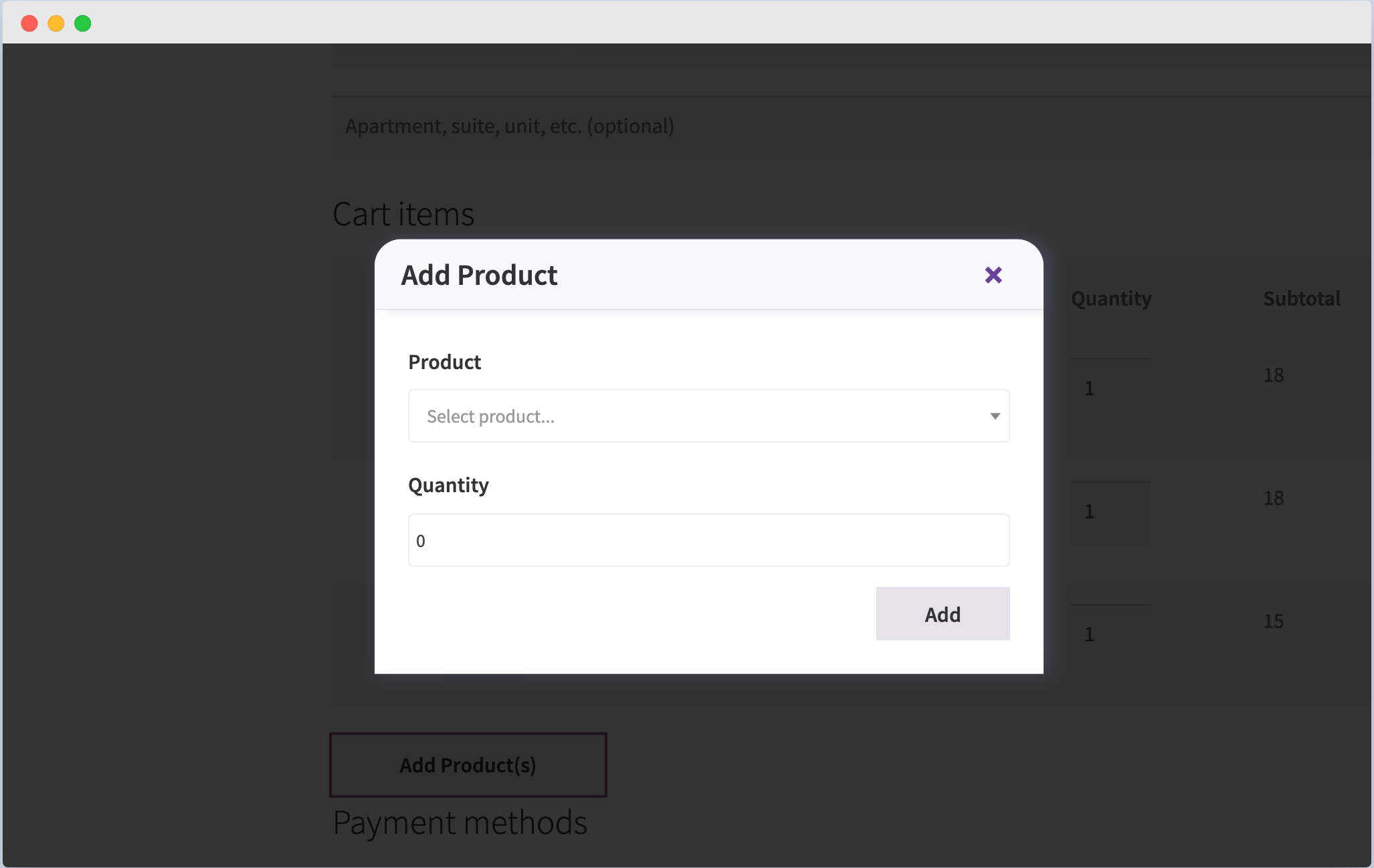The width and height of the screenshot is (1374, 868).
Task: Click the first cart item quantity box
Action: click(1110, 387)
